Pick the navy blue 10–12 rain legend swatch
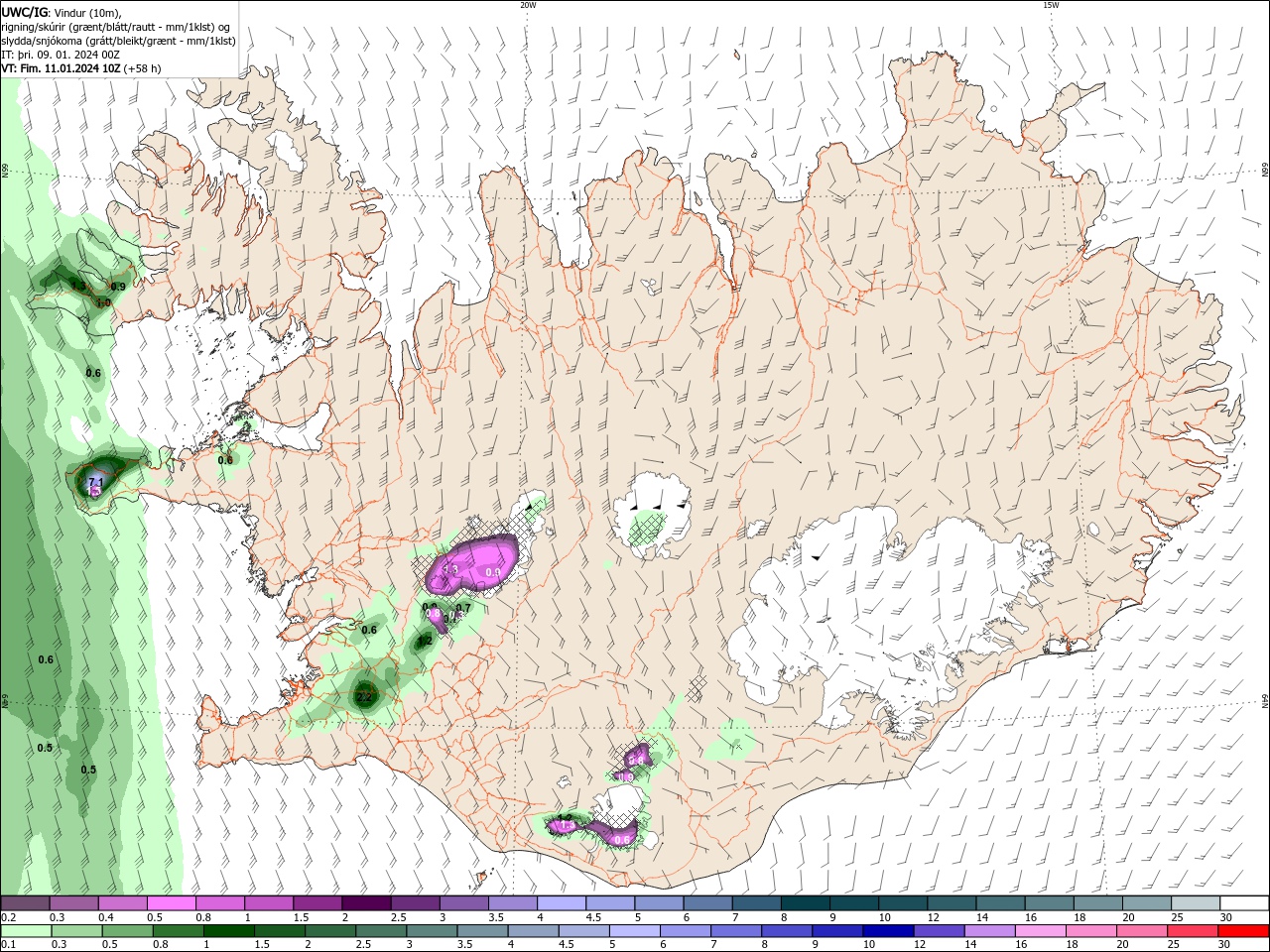Viewport: 1270px width, 952px height. point(887,931)
